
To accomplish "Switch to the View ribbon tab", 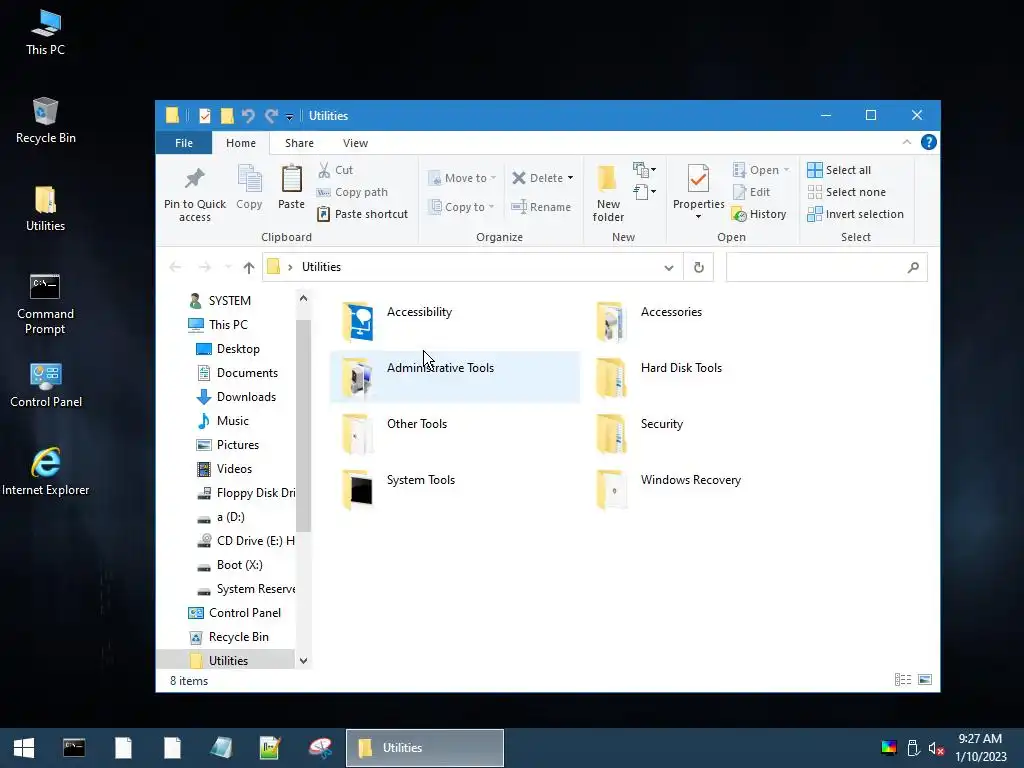I will pyautogui.click(x=355, y=143).
